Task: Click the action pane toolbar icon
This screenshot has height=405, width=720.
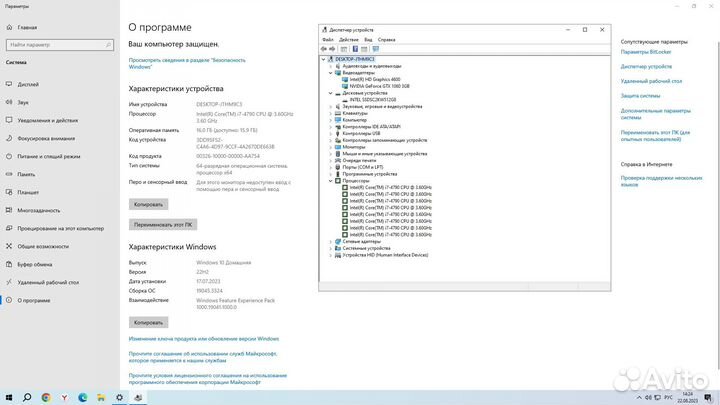Action: tap(364, 49)
